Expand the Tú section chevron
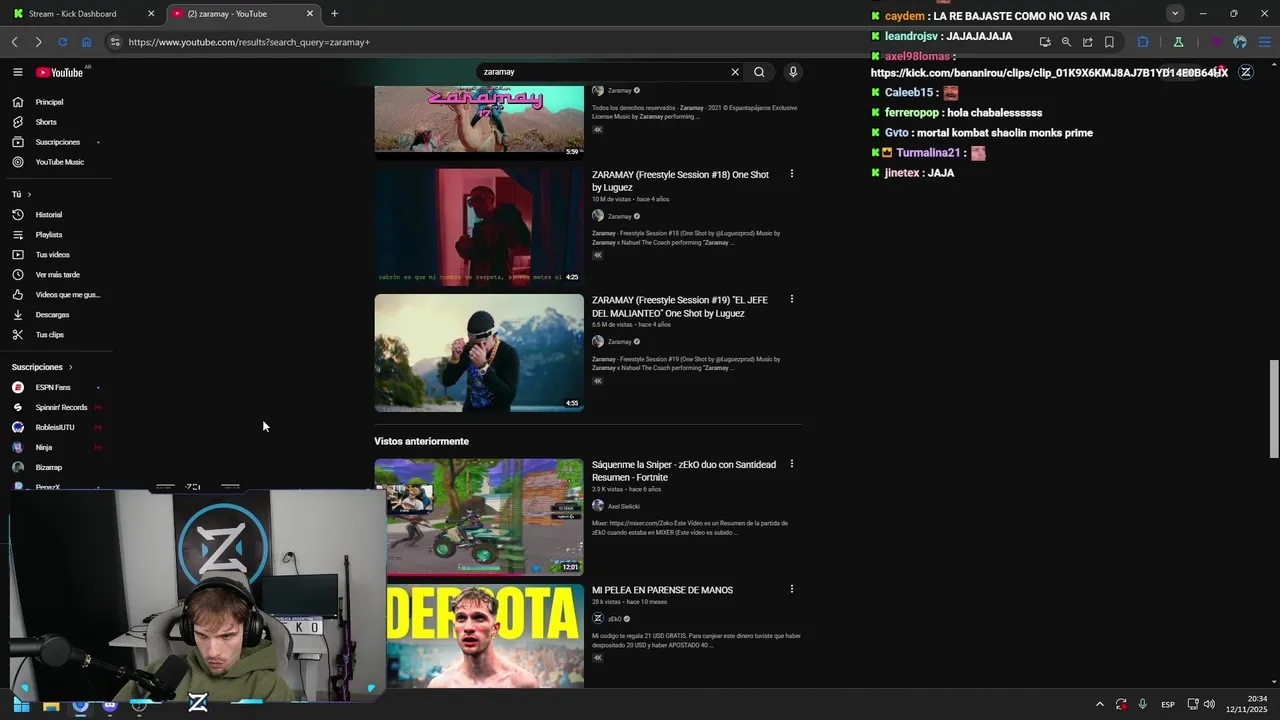This screenshot has height=720, width=1280. (x=29, y=194)
